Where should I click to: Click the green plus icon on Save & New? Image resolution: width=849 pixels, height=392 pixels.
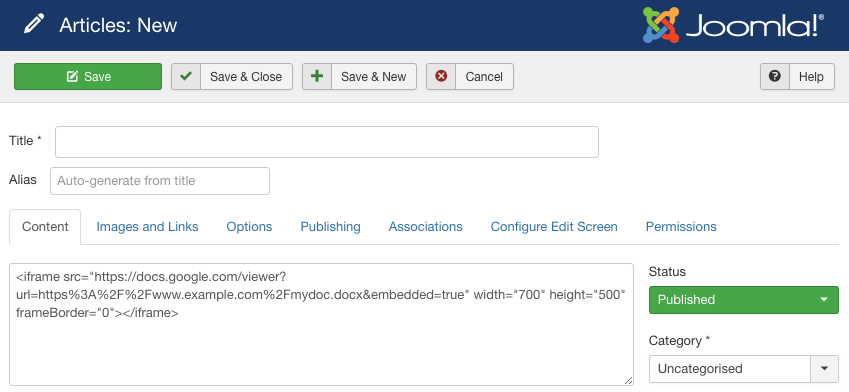pos(317,76)
